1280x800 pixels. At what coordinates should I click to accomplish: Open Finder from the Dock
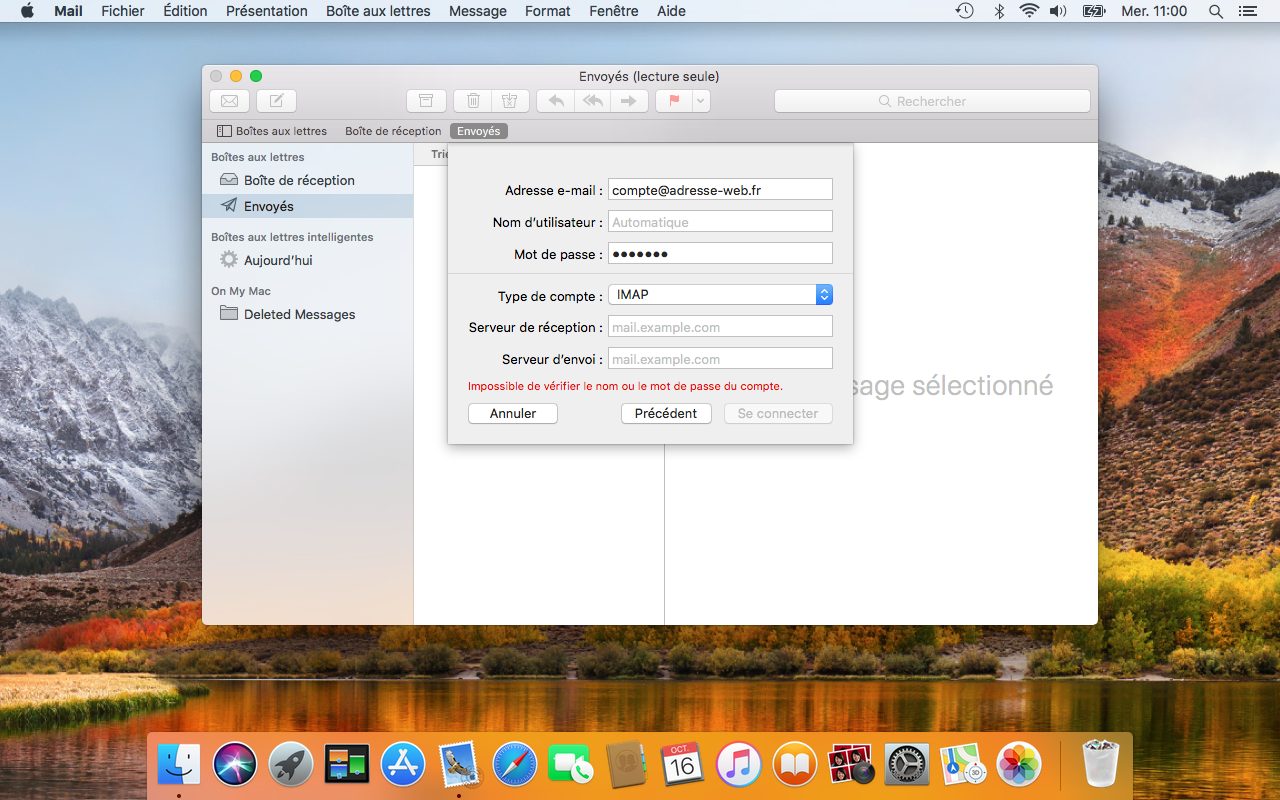pos(179,765)
